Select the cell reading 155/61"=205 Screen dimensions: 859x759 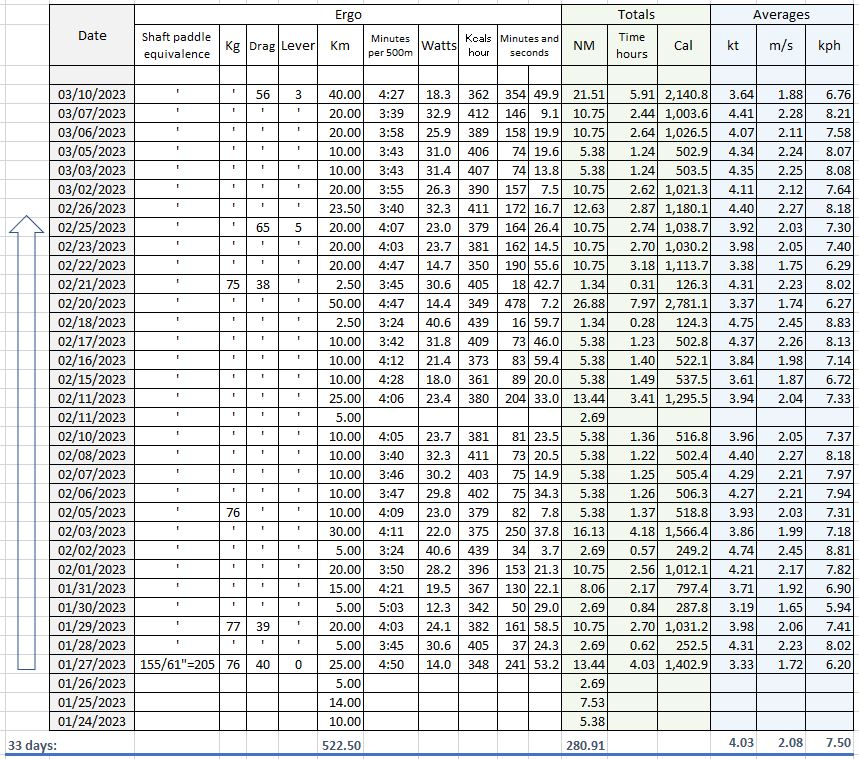tap(176, 664)
